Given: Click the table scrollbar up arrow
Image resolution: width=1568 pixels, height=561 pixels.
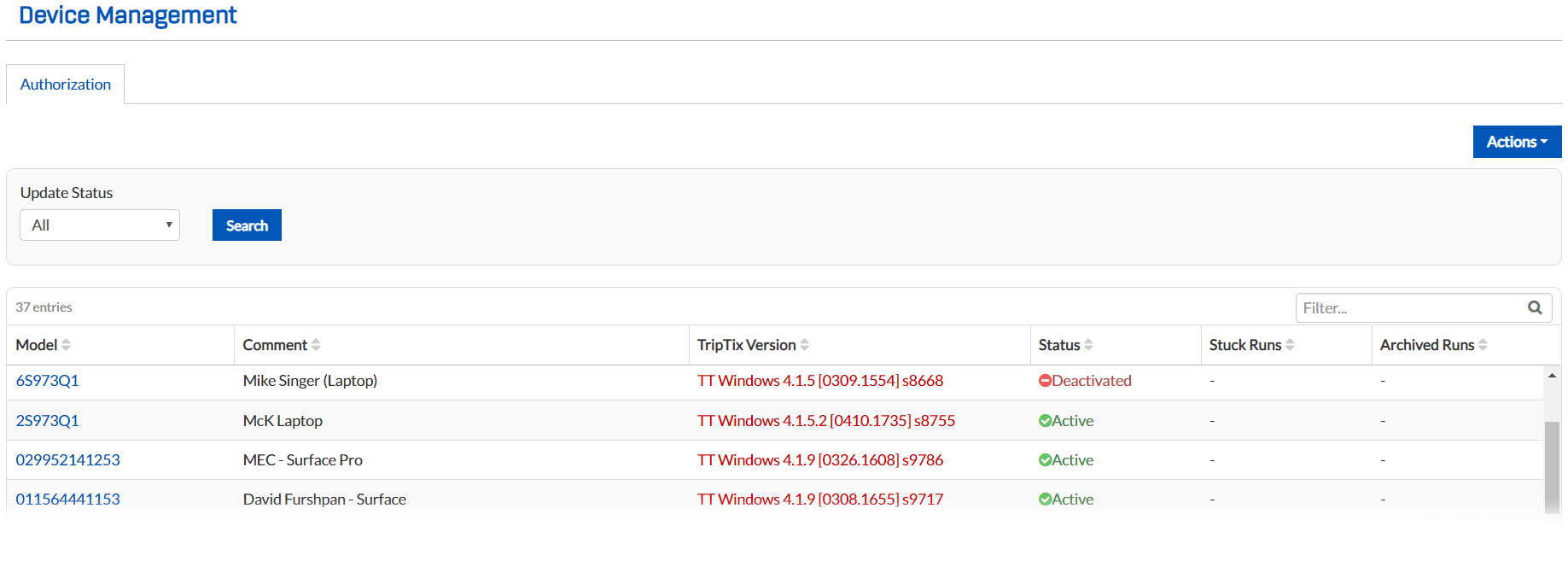Looking at the screenshot, I should (x=1552, y=376).
